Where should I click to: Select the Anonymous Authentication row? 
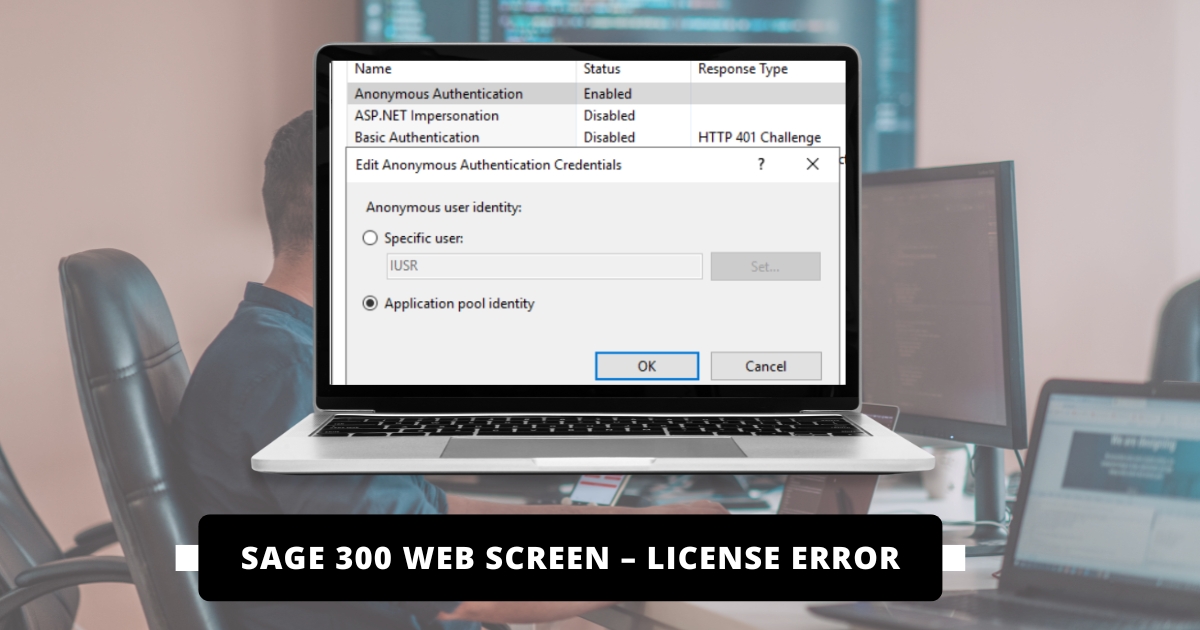pos(596,93)
